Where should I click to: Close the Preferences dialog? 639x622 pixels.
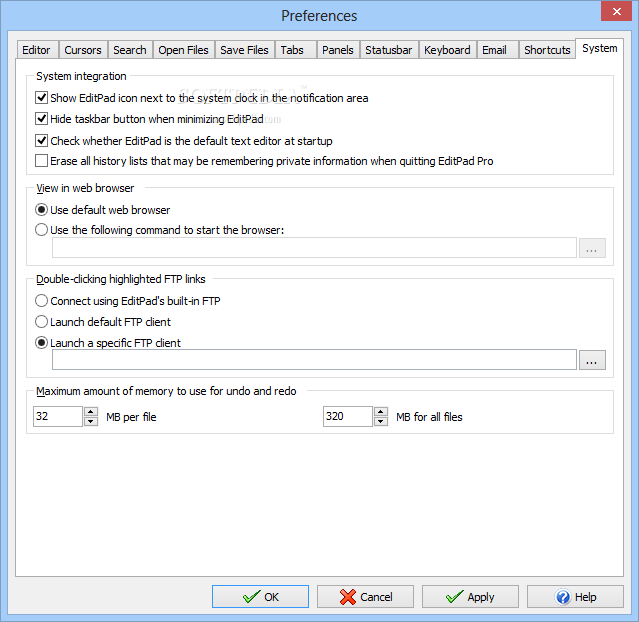coord(617,11)
